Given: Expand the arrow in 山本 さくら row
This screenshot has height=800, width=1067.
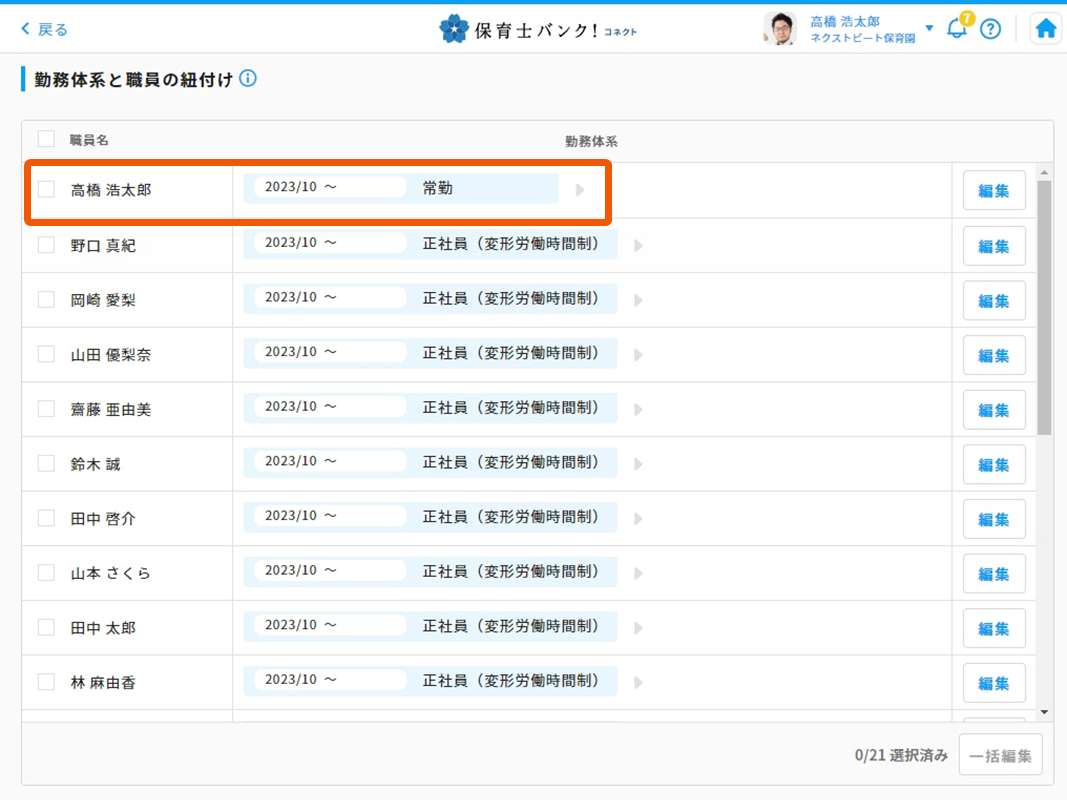Looking at the screenshot, I should tap(639, 573).
